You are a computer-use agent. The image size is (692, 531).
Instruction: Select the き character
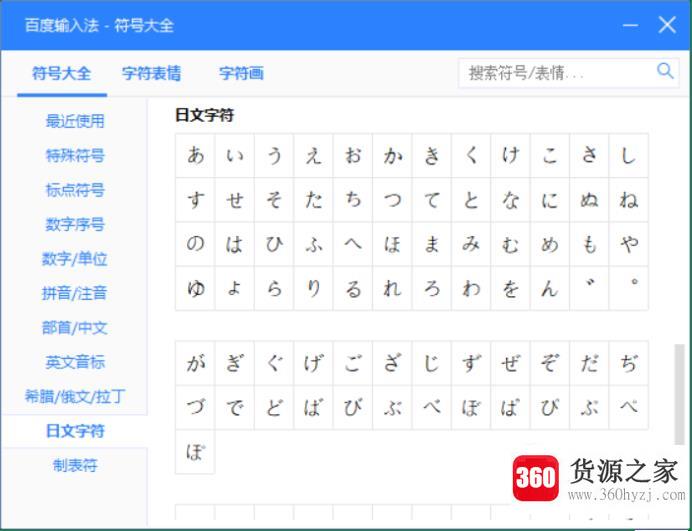point(432,155)
